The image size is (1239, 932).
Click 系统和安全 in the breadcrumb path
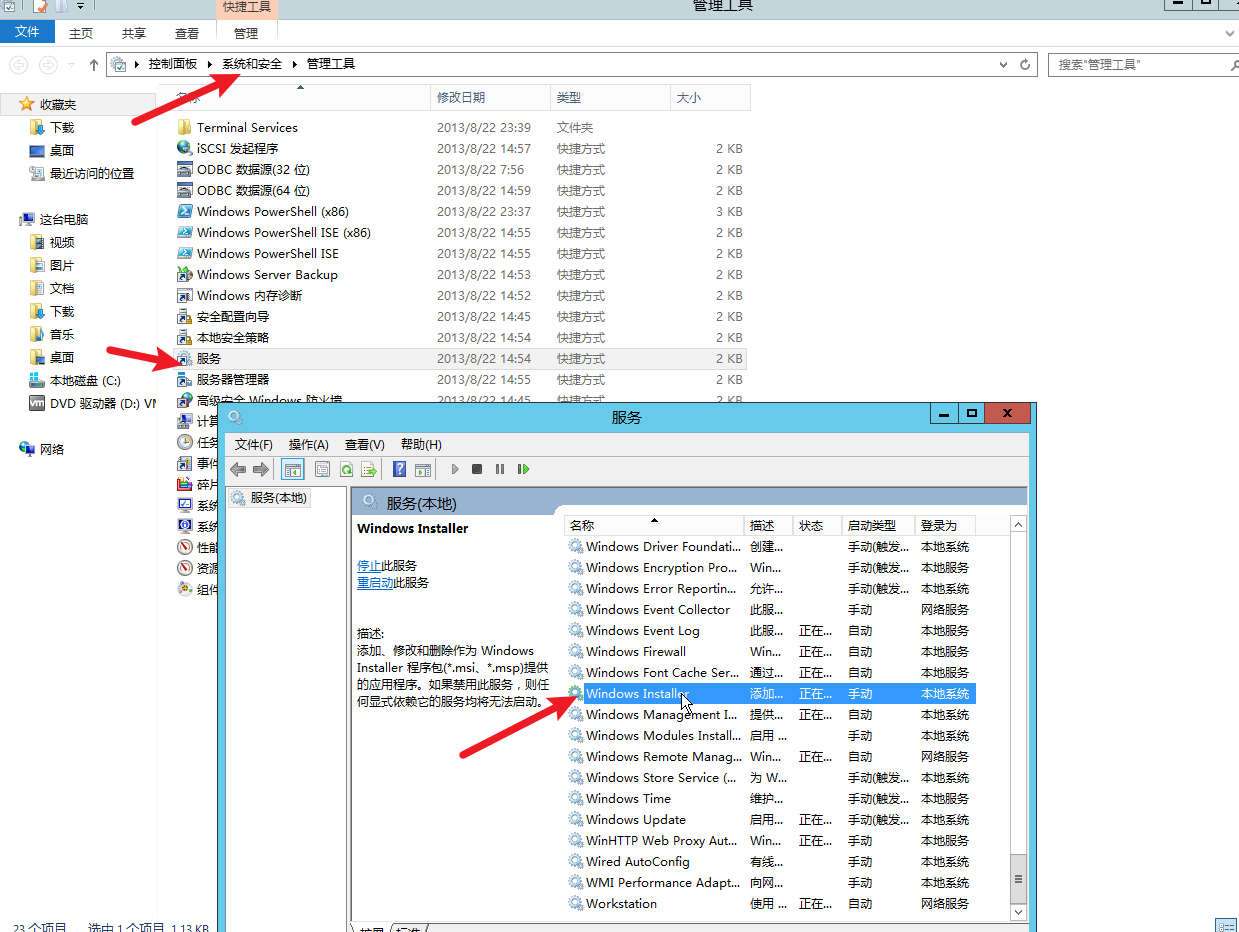click(252, 64)
